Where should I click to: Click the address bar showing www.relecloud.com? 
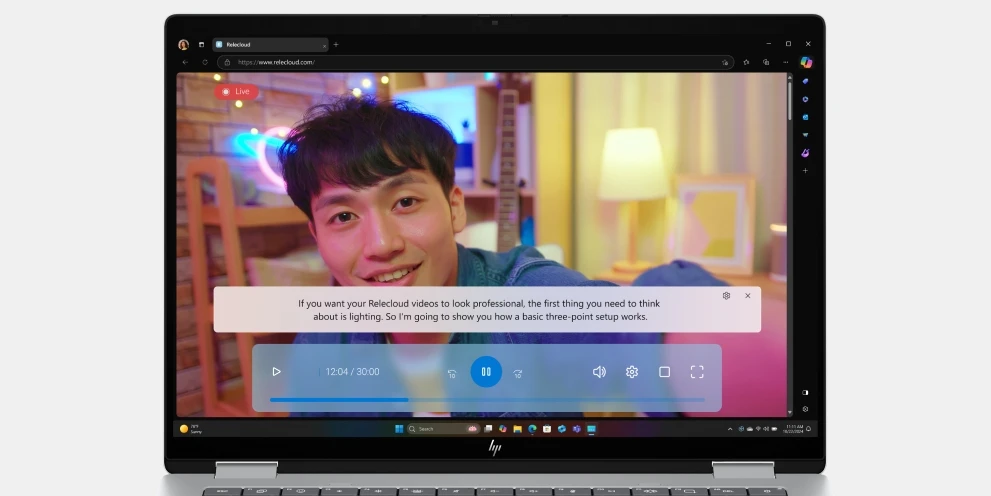click(x=475, y=62)
